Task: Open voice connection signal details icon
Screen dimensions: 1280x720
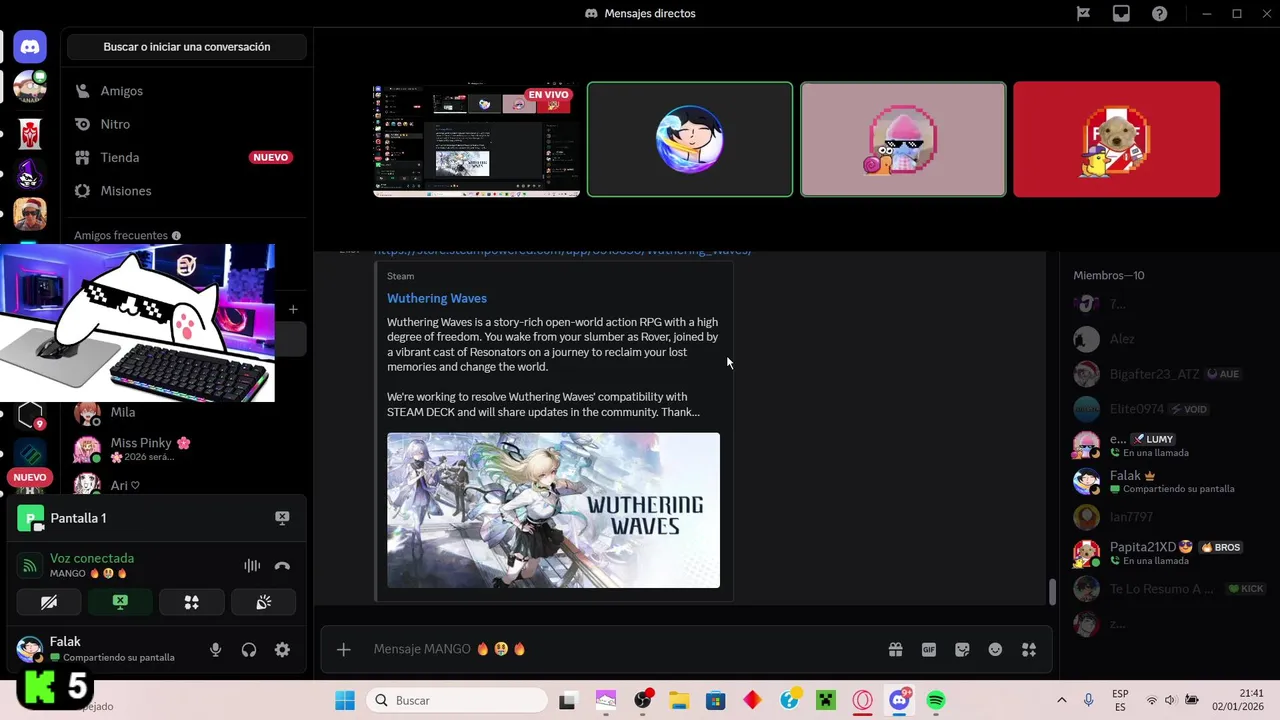Action: tap(30, 566)
